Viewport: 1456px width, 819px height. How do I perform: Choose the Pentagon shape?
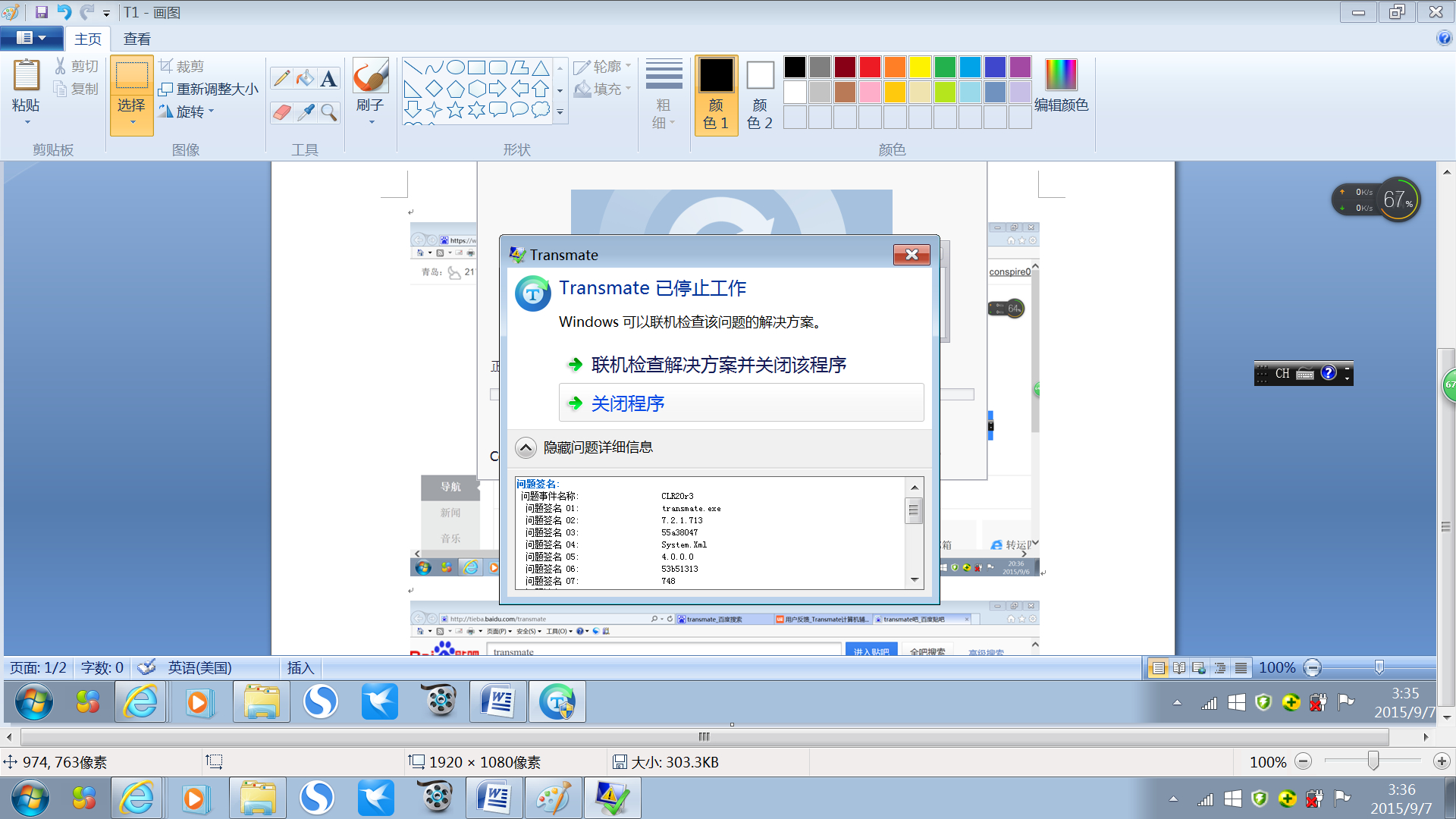455,89
